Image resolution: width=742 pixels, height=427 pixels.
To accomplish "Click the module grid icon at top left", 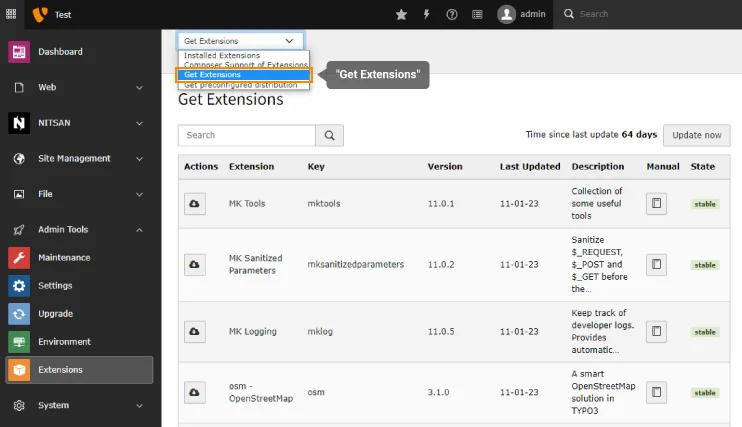I will pos(11,14).
